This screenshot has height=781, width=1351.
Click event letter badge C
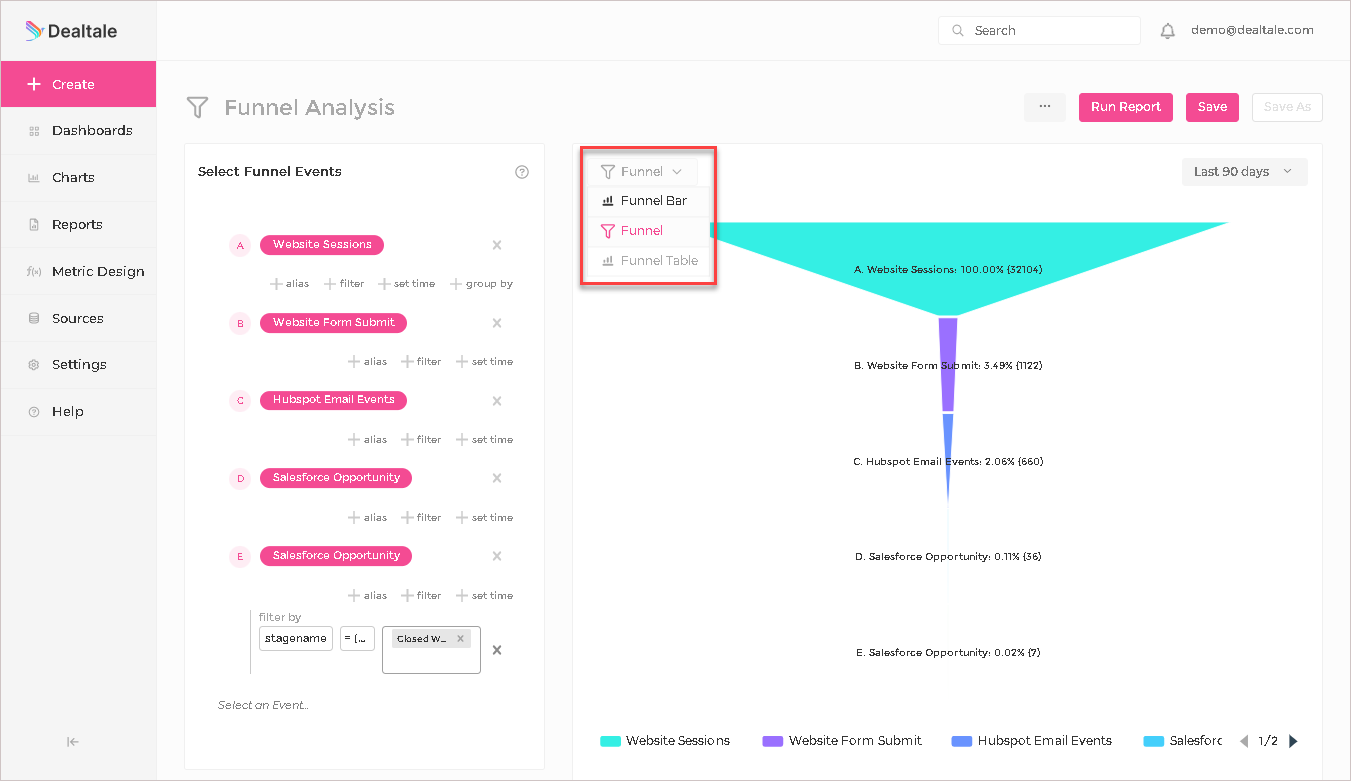[240, 401]
